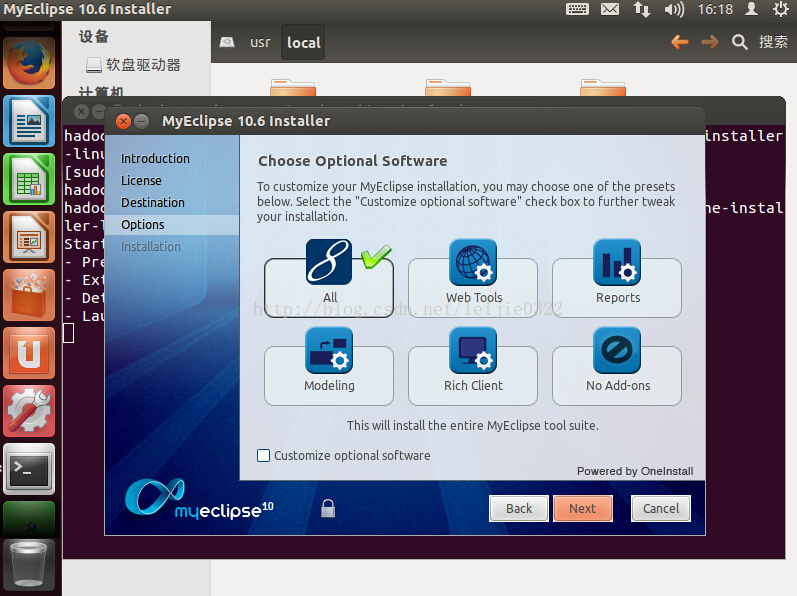Open the mail indicator menu

pyautogui.click(x=610, y=9)
